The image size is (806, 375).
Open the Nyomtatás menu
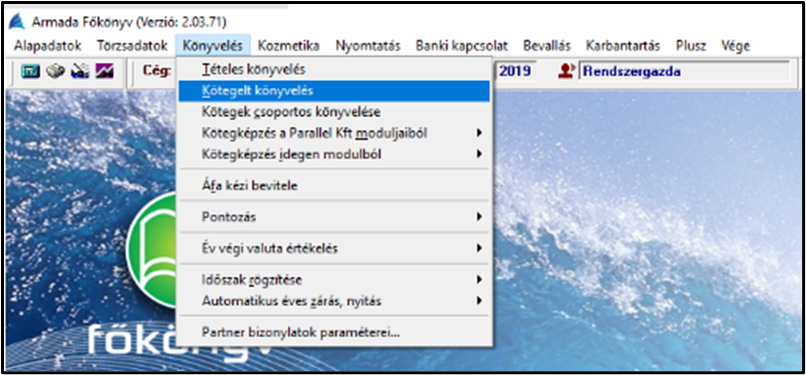368,46
